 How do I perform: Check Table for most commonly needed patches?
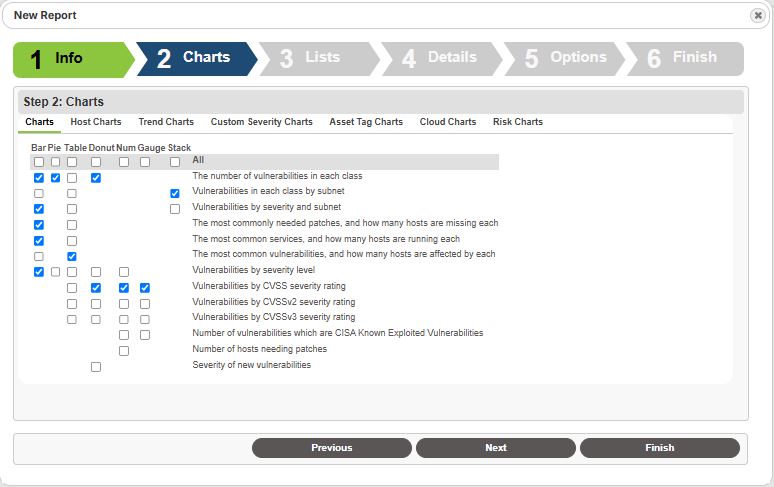(x=72, y=225)
